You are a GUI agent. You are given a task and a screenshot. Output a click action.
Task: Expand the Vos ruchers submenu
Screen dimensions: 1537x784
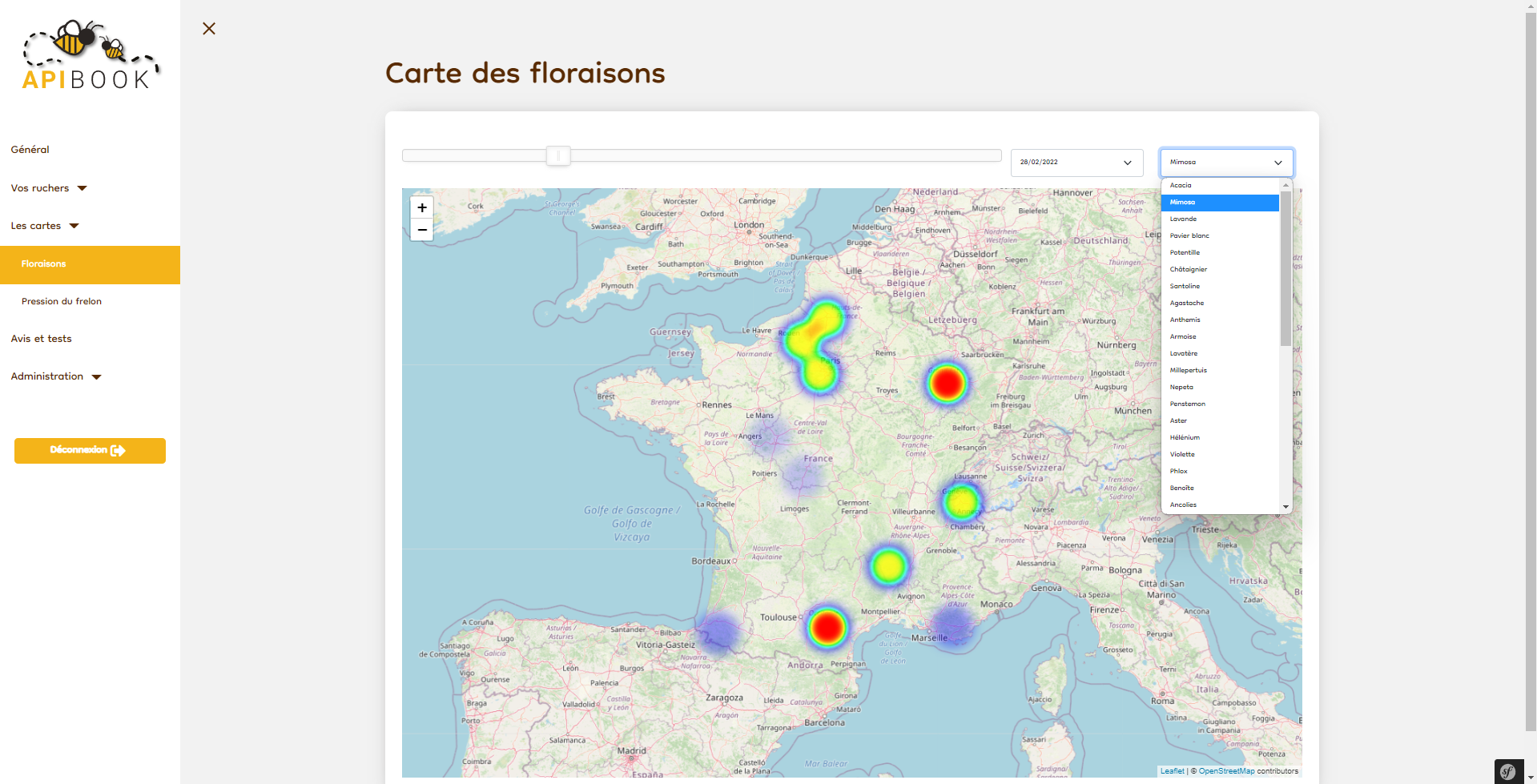coord(49,188)
